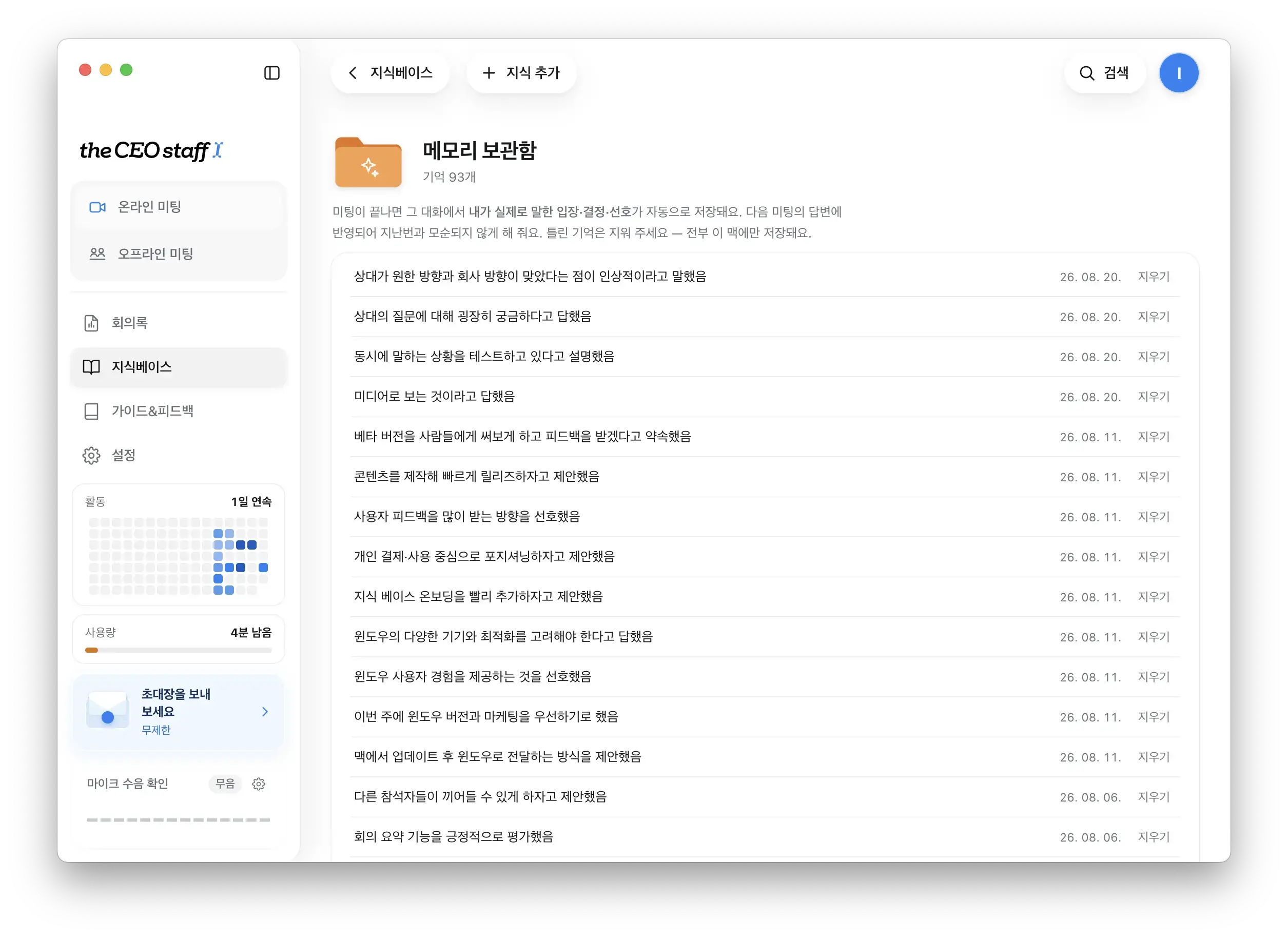
Task: Click the document icon beside 회의록
Action: 91,323
